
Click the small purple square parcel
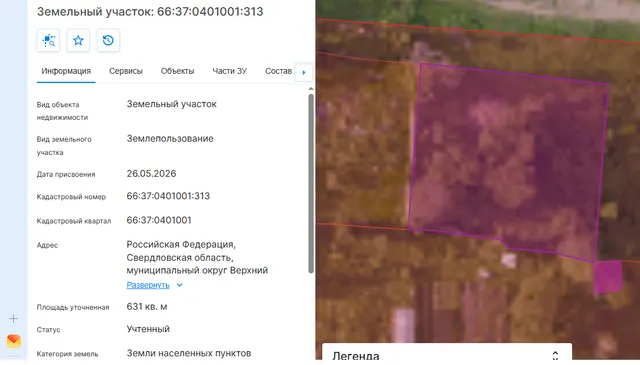(608, 277)
